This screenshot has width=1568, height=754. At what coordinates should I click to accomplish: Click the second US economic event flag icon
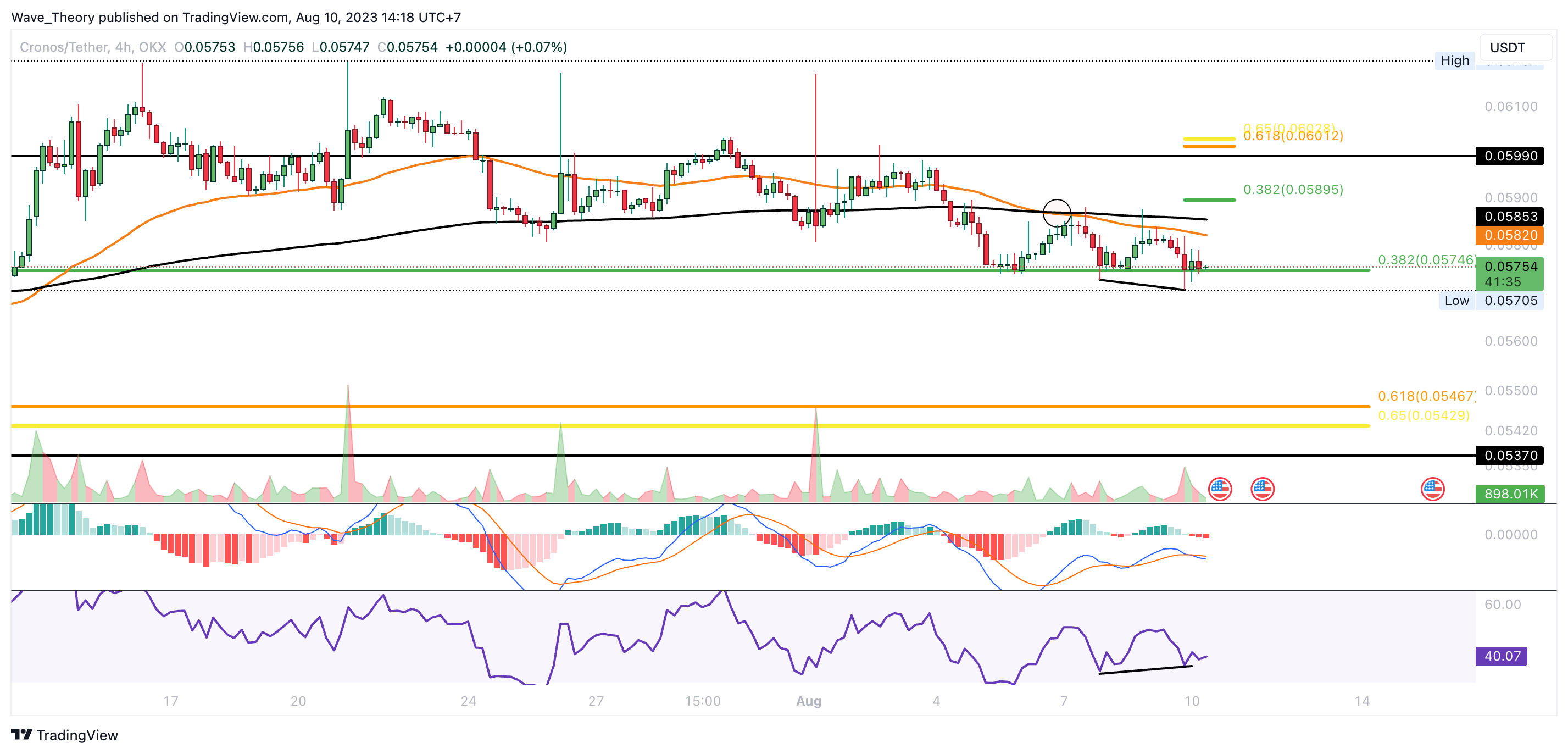[x=1262, y=489]
